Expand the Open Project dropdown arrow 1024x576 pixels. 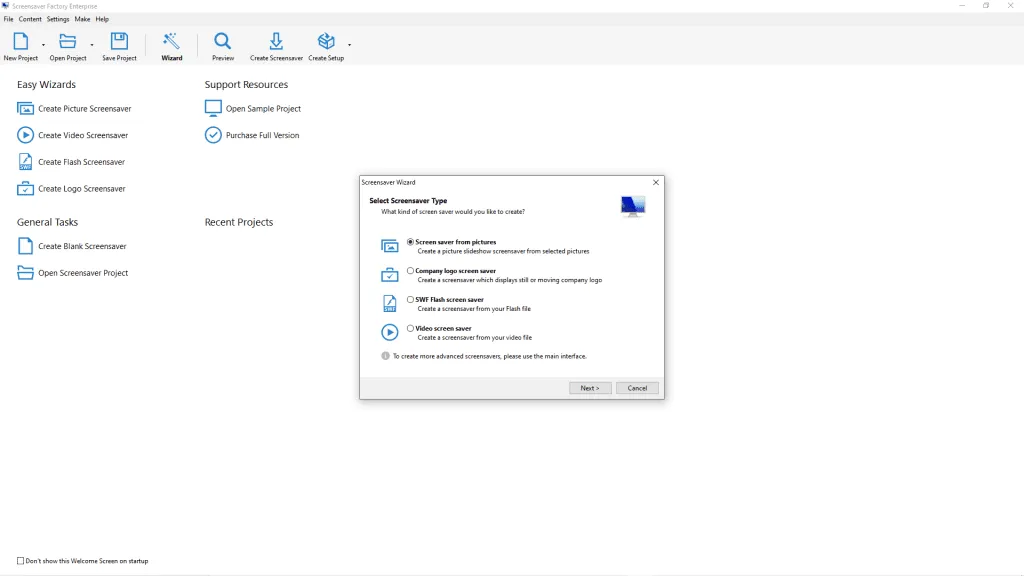(x=92, y=45)
